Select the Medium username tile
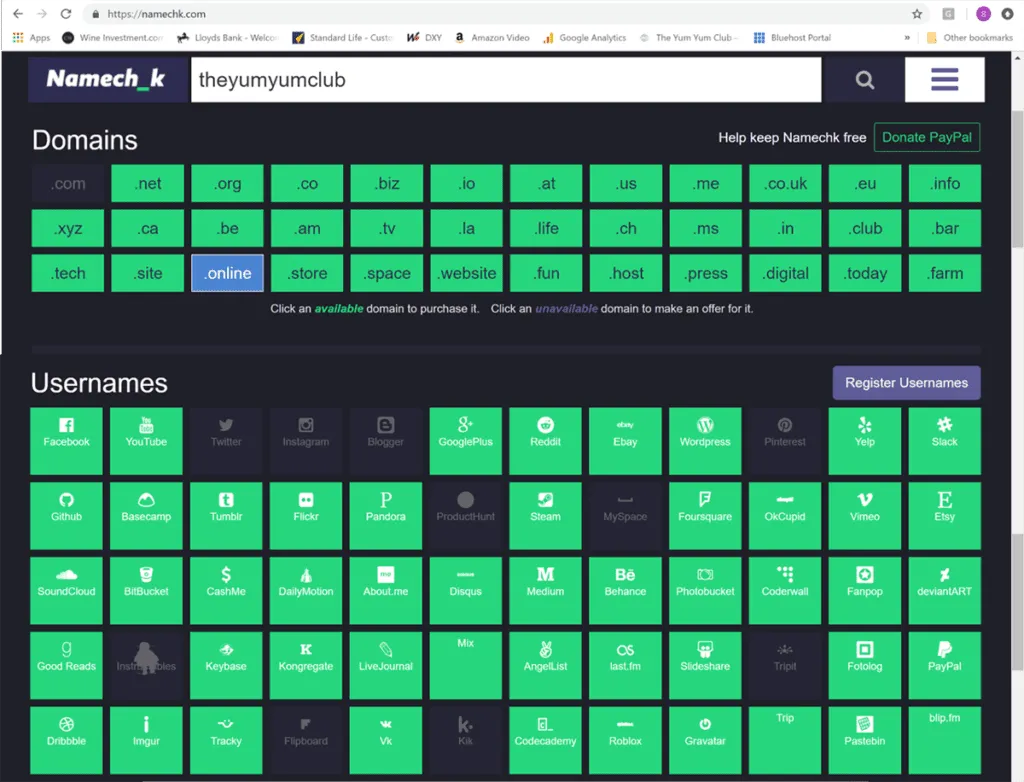The image size is (1024, 782). pos(545,591)
